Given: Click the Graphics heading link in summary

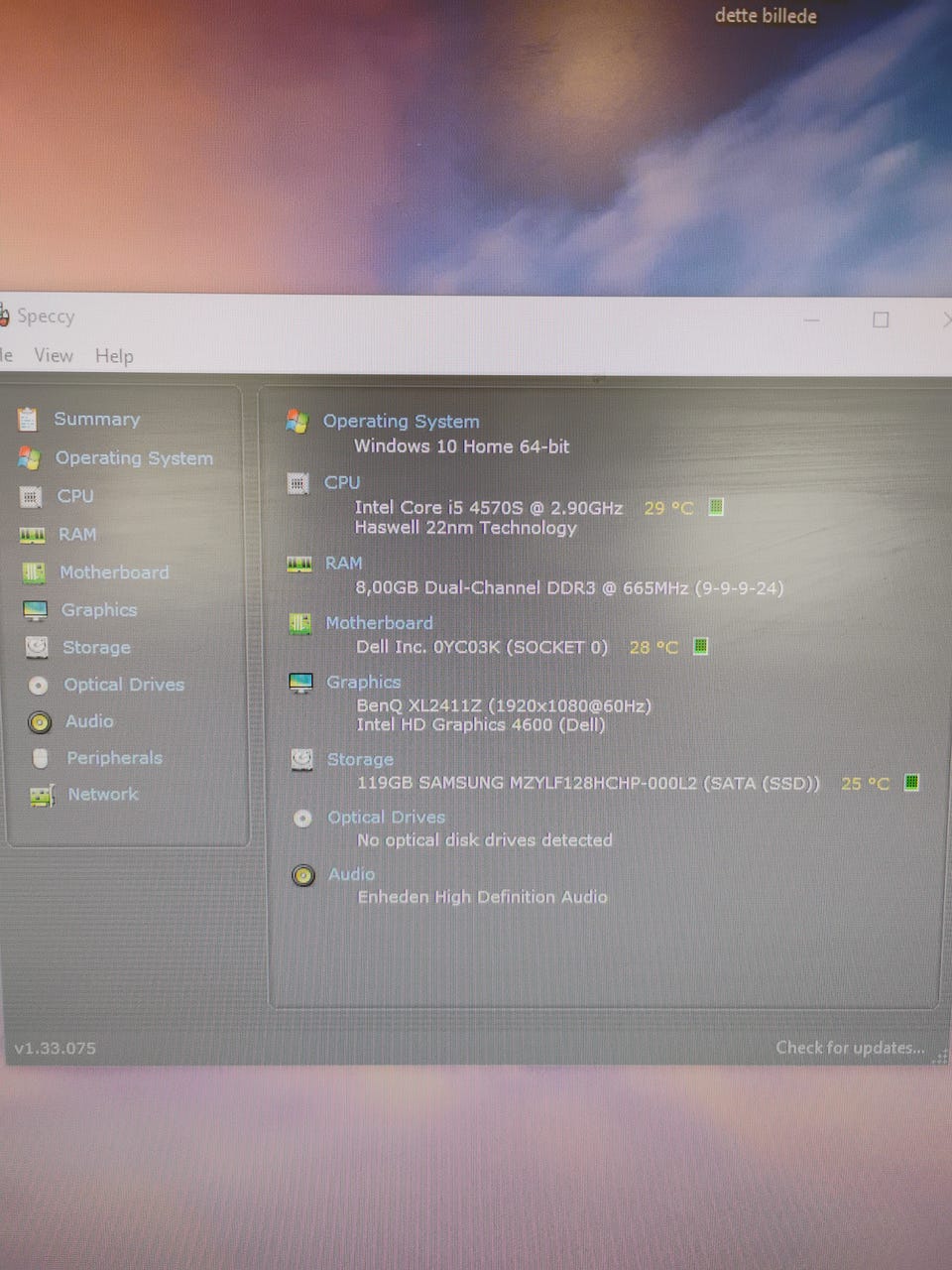Looking at the screenshot, I should tap(364, 682).
